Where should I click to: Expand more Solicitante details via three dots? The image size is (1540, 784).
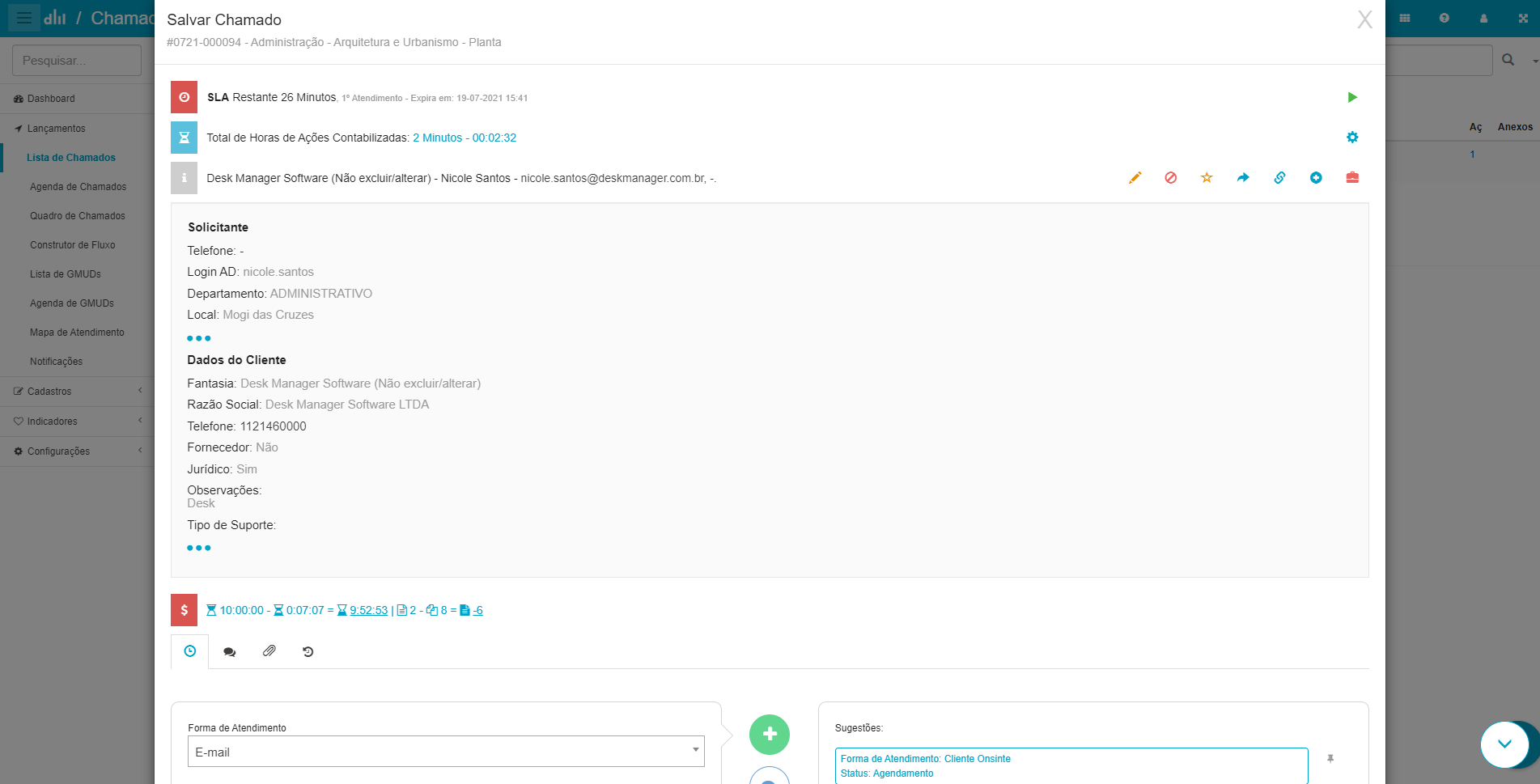click(198, 338)
